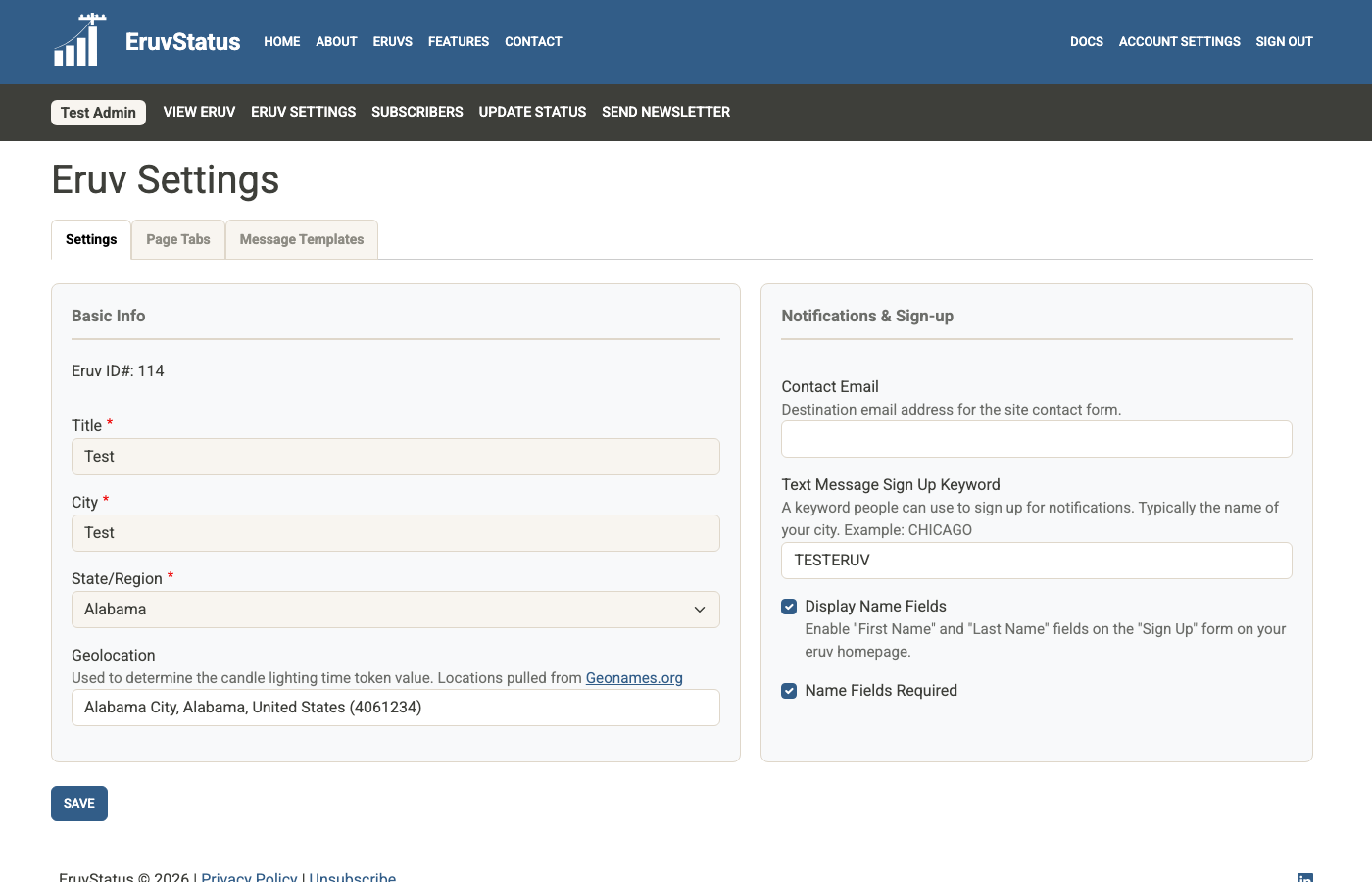Open the Geonames.org link
The image size is (1372, 882).
[x=634, y=677]
